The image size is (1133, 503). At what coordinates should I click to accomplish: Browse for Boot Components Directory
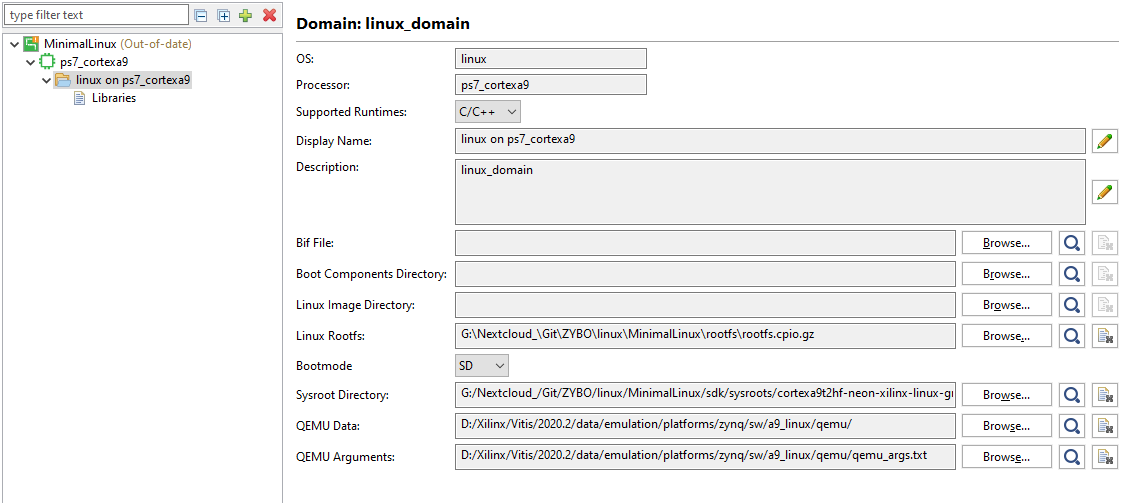coord(1007,275)
